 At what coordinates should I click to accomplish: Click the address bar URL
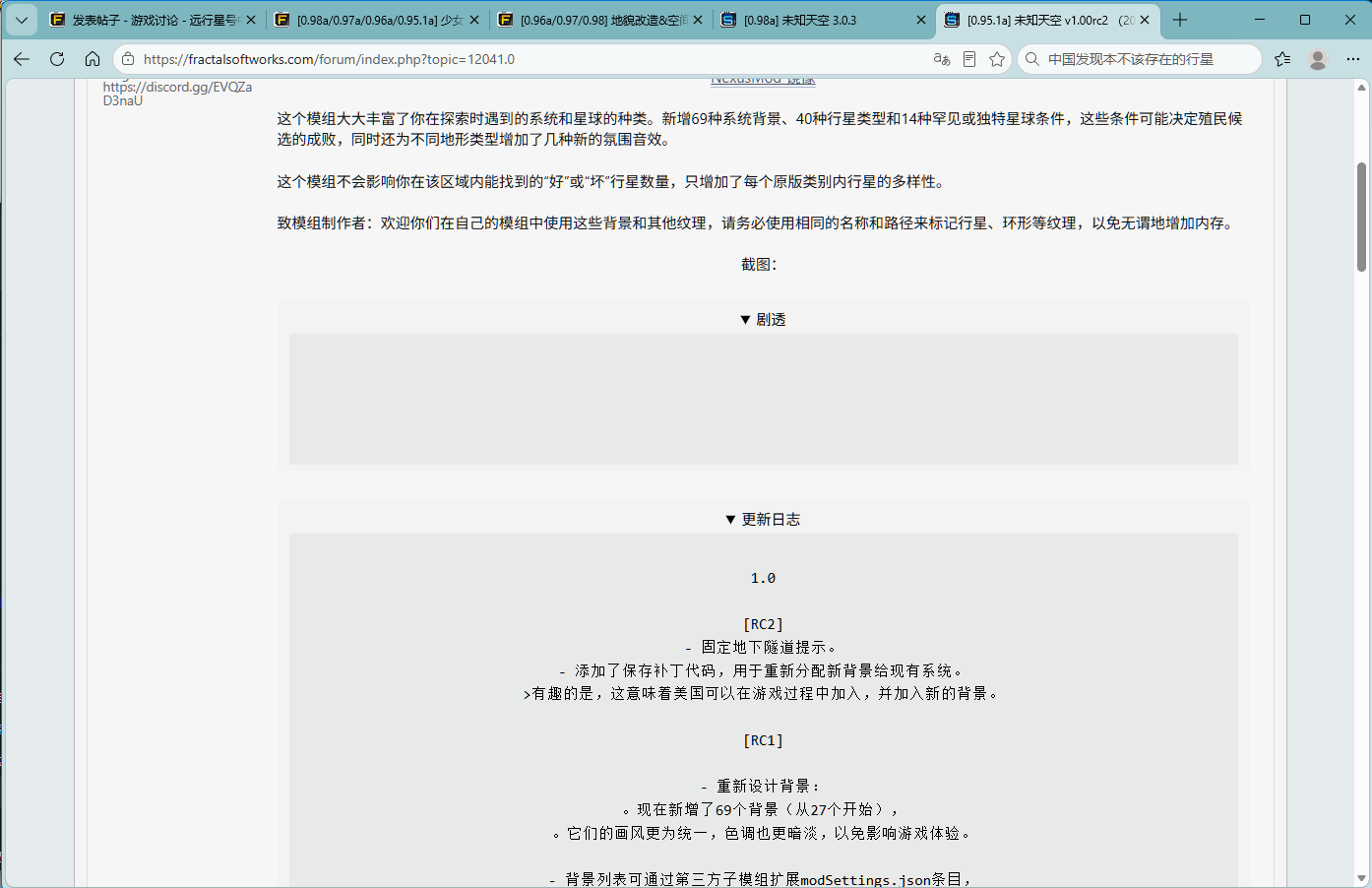[329, 59]
